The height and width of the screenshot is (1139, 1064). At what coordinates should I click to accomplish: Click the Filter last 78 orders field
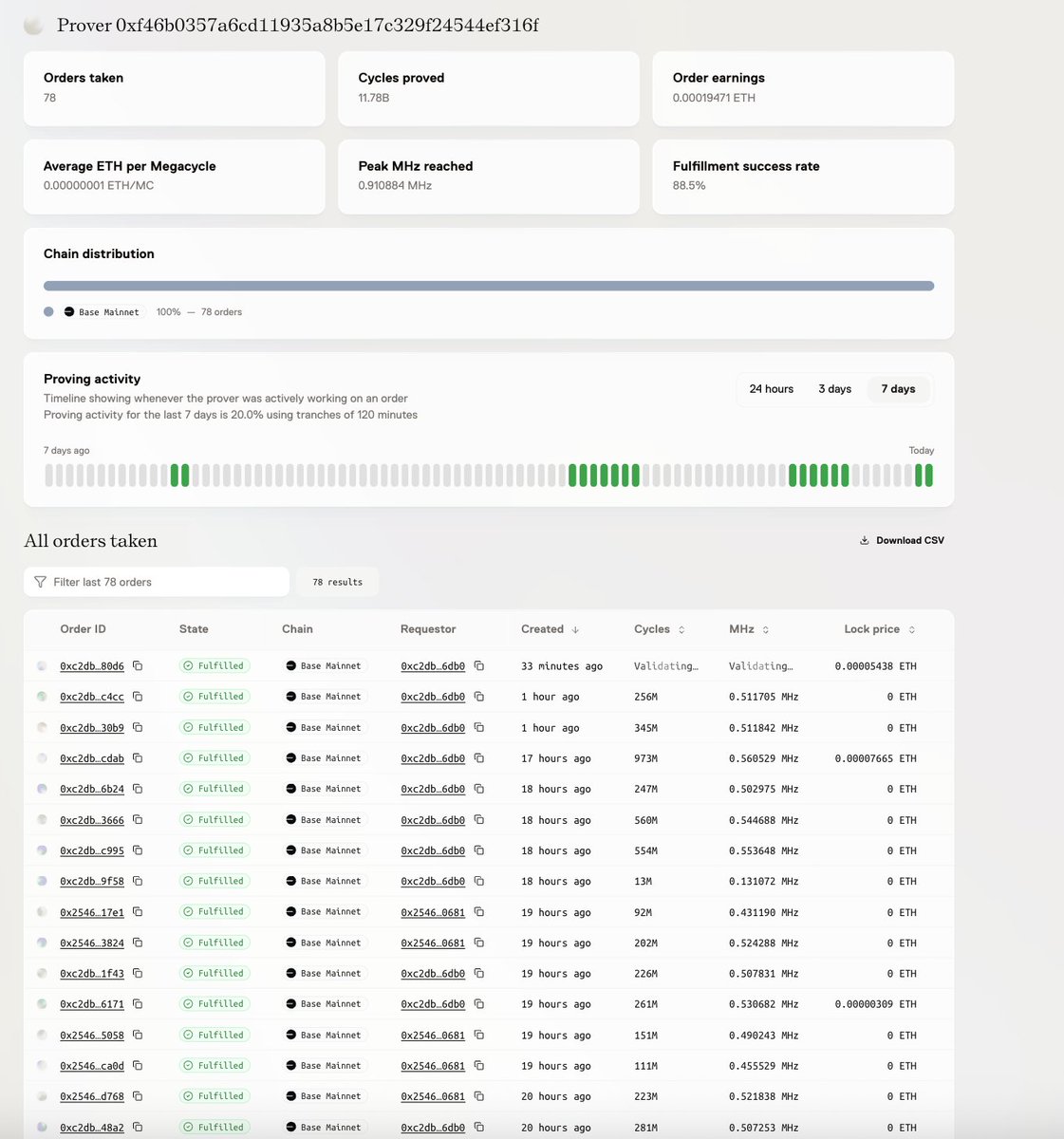[x=157, y=582]
